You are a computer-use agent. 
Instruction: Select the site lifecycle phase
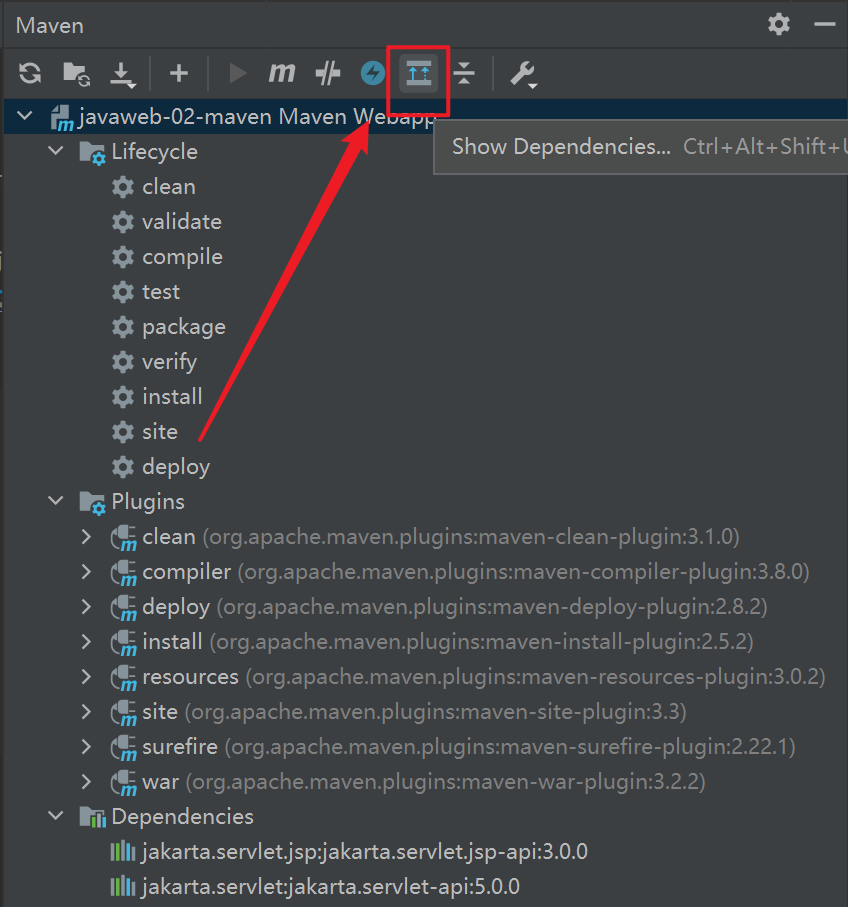[x=160, y=432]
